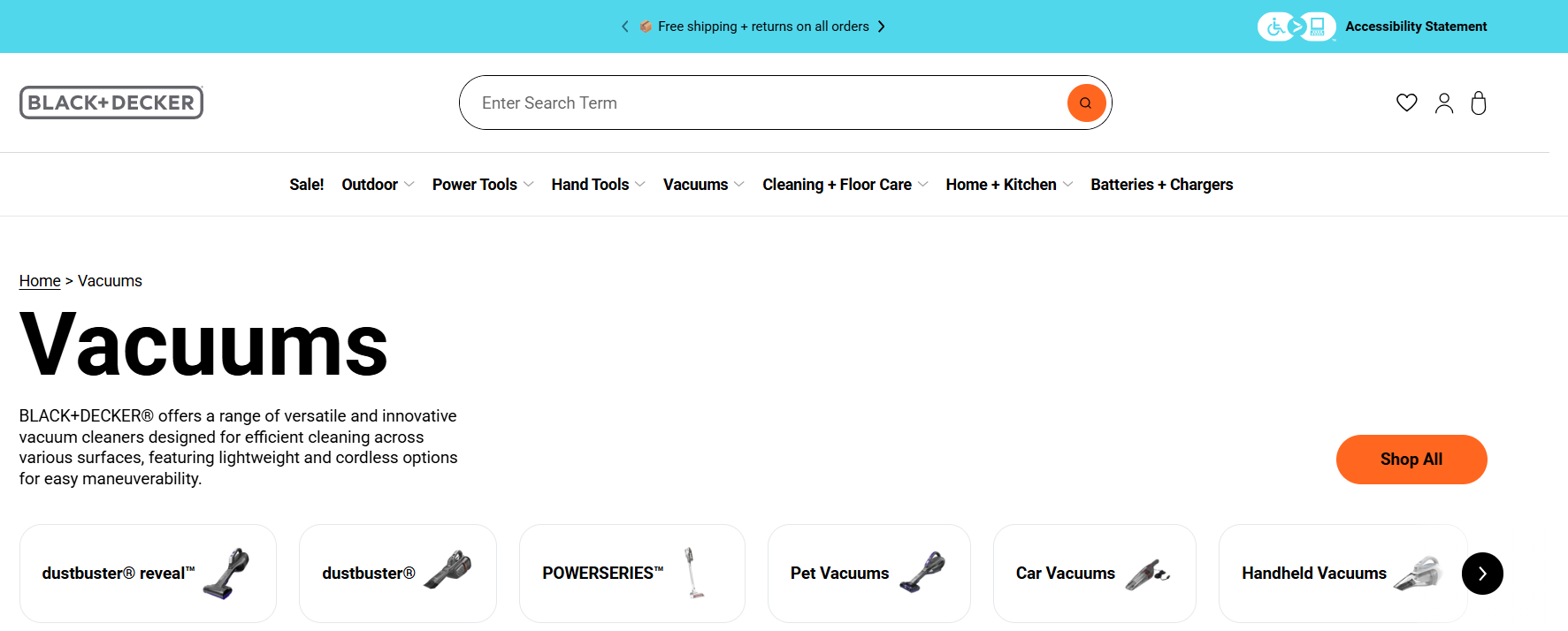Show next promo banner message

coord(881,27)
